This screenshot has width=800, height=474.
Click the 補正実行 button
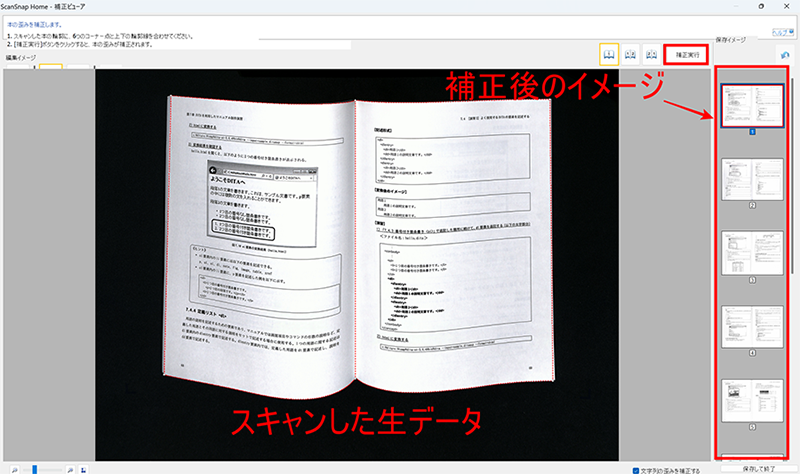point(686,55)
